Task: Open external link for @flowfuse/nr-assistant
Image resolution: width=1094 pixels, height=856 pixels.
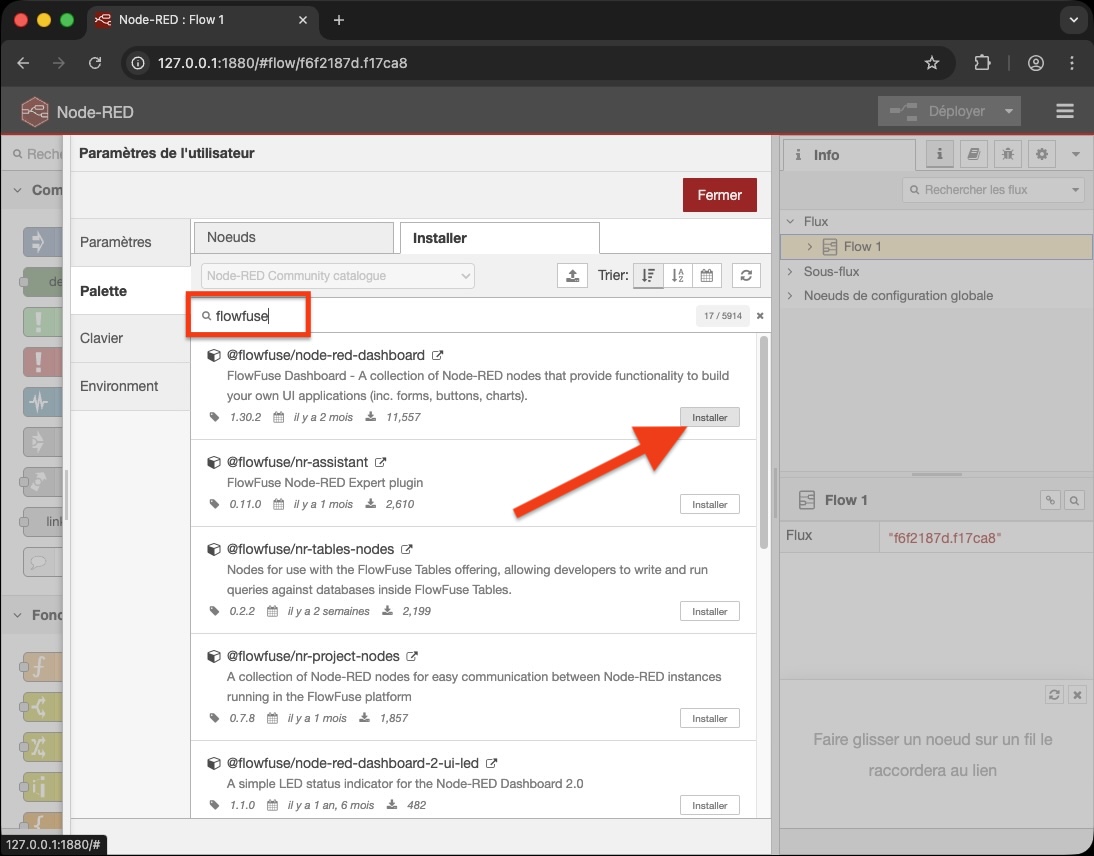Action: (x=380, y=463)
